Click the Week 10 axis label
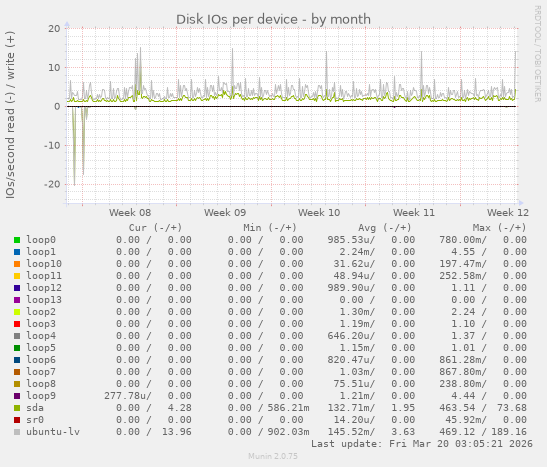547x467 pixels. point(319,213)
